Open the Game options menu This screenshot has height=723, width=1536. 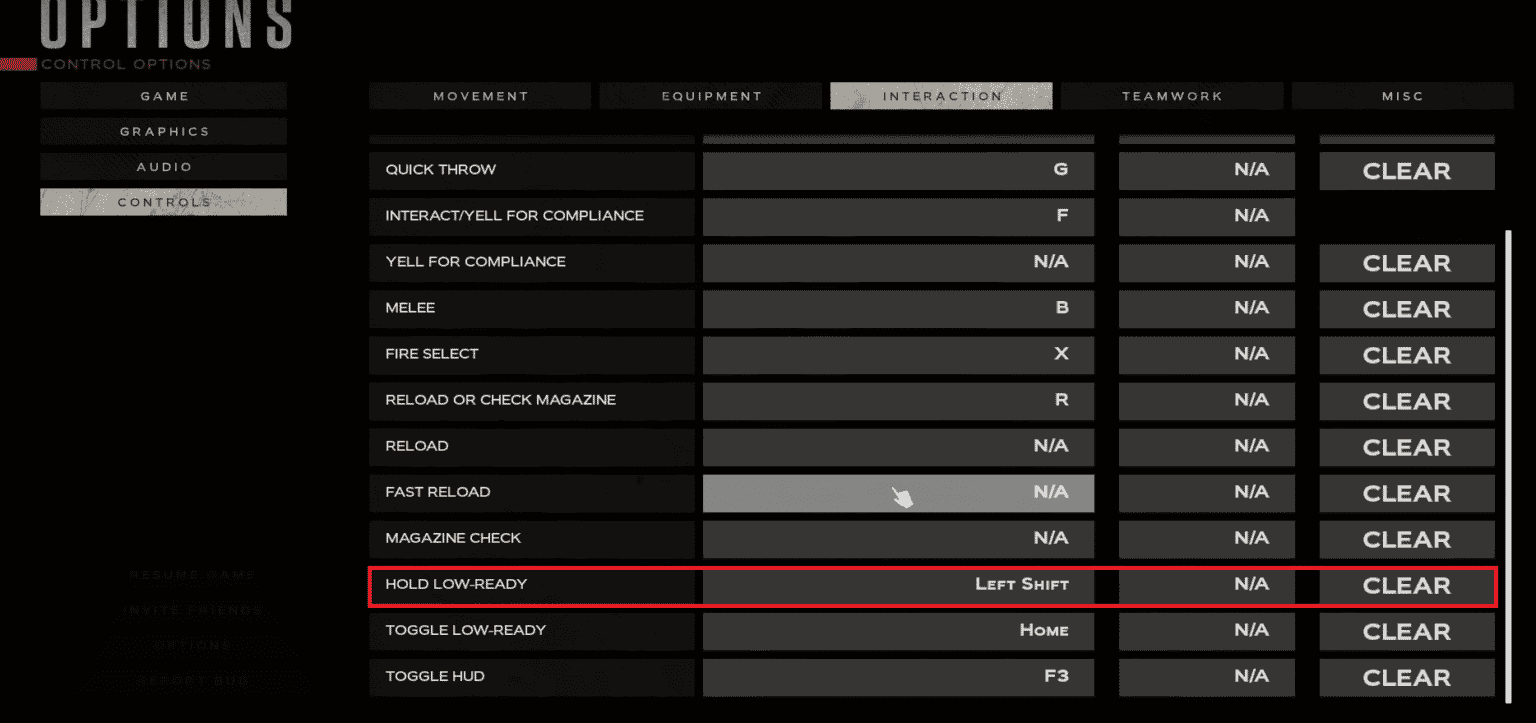[164, 96]
